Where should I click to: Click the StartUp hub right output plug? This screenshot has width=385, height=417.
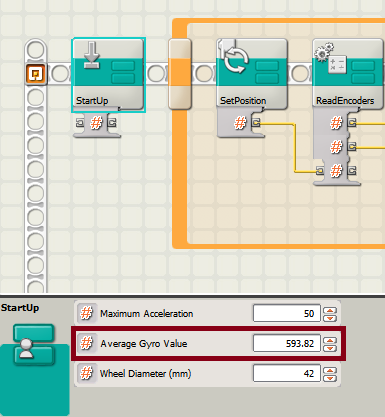[x=112, y=123]
